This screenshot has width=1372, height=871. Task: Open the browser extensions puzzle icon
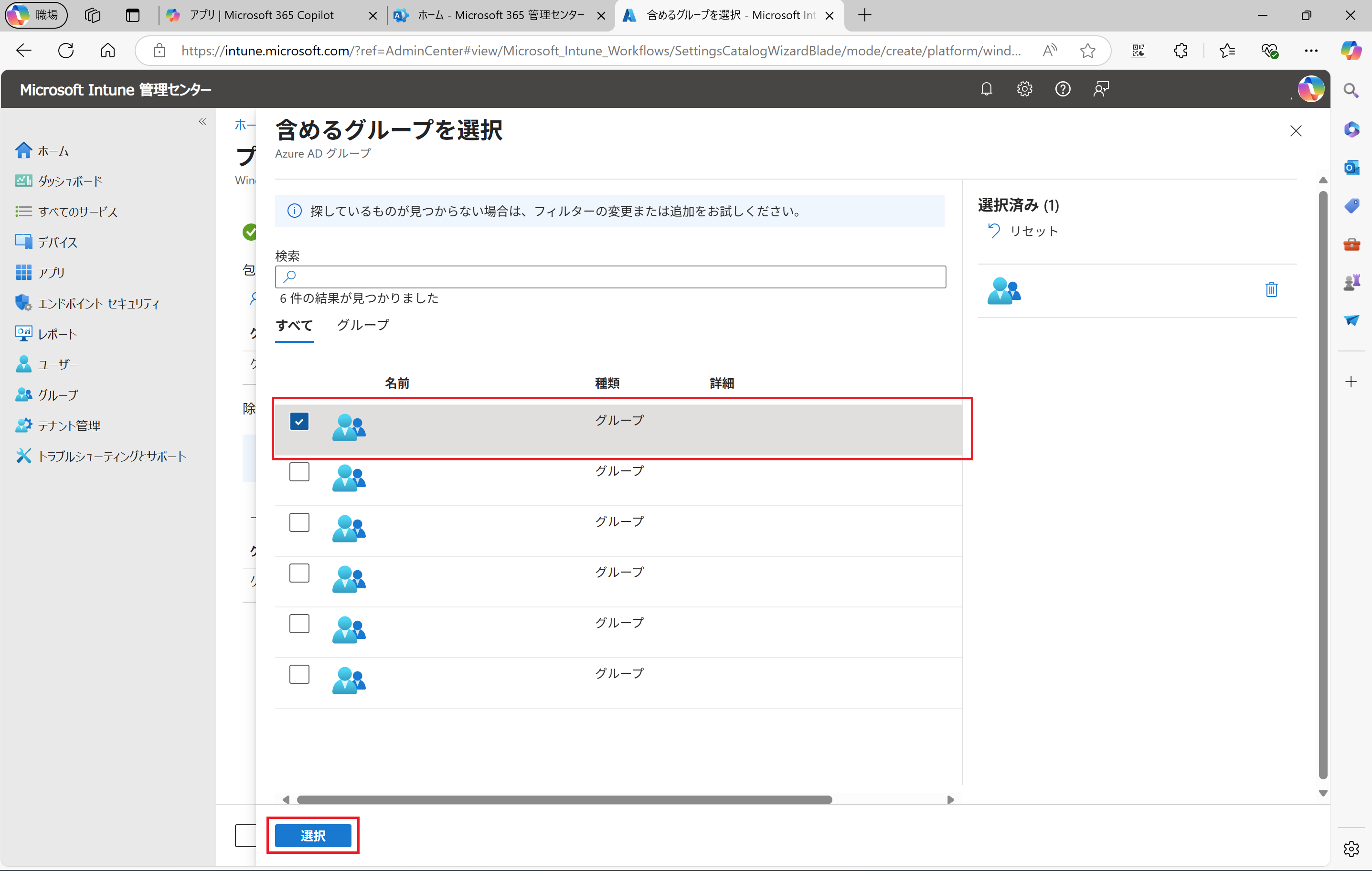pos(1181,51)
